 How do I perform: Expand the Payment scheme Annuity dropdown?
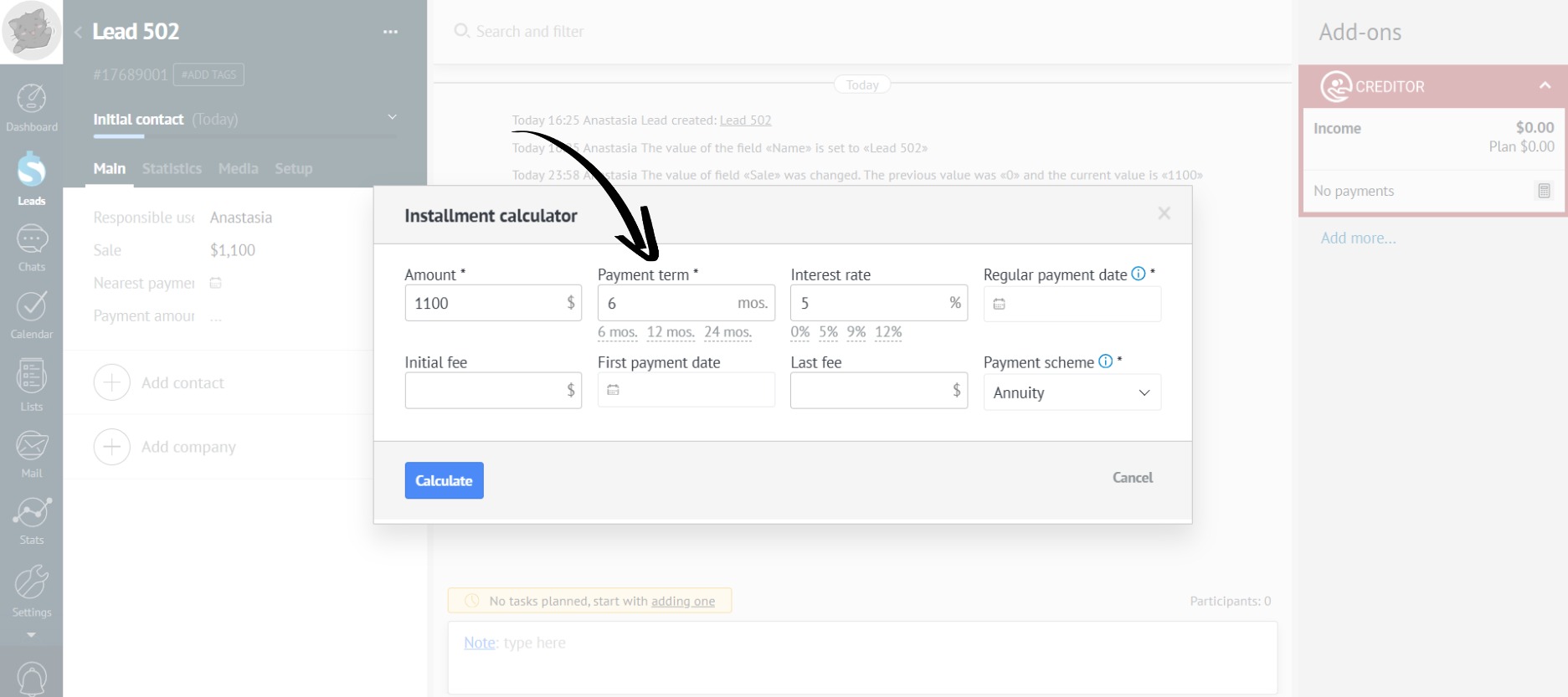pos(1072,392)
